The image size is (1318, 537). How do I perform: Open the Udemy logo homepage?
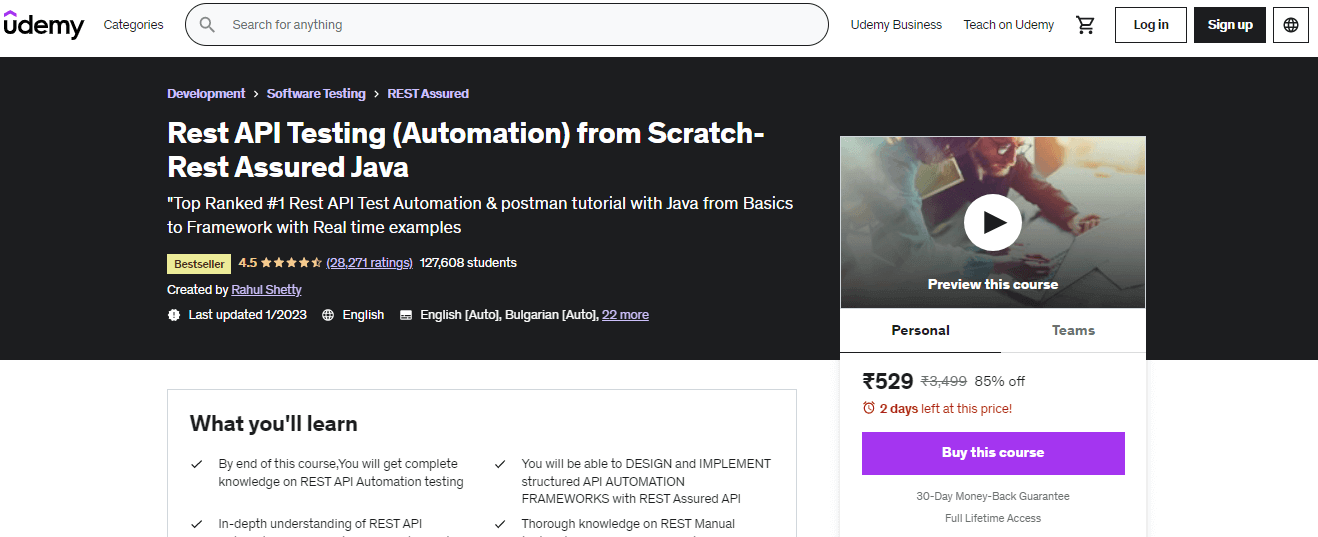[x=44, y=25]
